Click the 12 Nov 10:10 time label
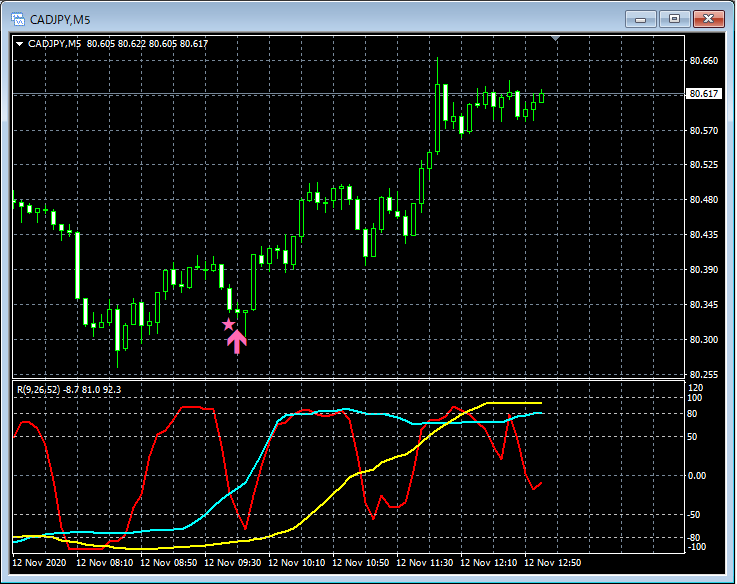This screenshot has height=584, width=737. [297, 562]
